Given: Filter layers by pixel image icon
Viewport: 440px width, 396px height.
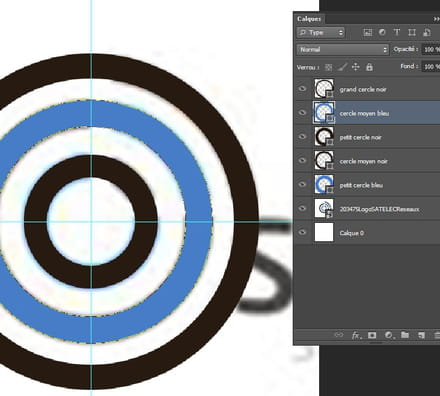Looking at the screenshot, I should [x=367, y=32].
